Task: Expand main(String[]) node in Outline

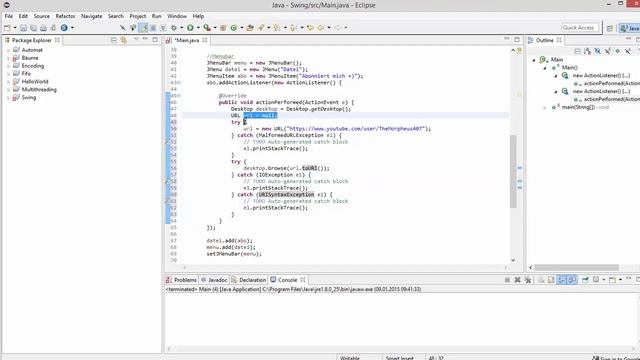Action: [x=545, y=107]
